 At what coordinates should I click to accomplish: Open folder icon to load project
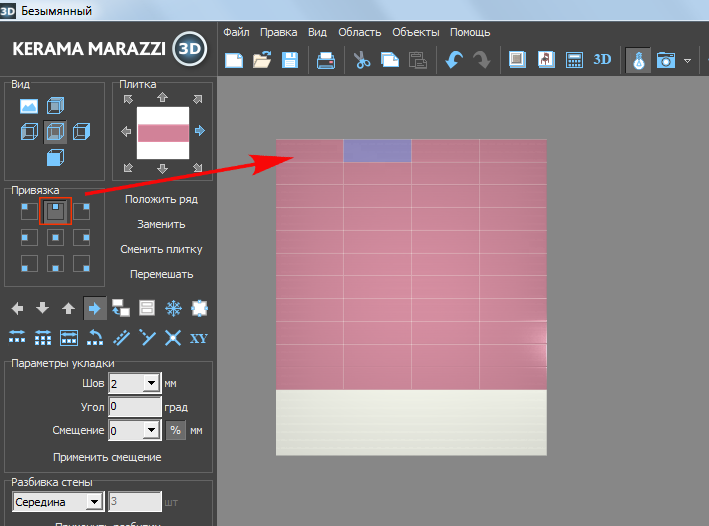coord(262,60)
